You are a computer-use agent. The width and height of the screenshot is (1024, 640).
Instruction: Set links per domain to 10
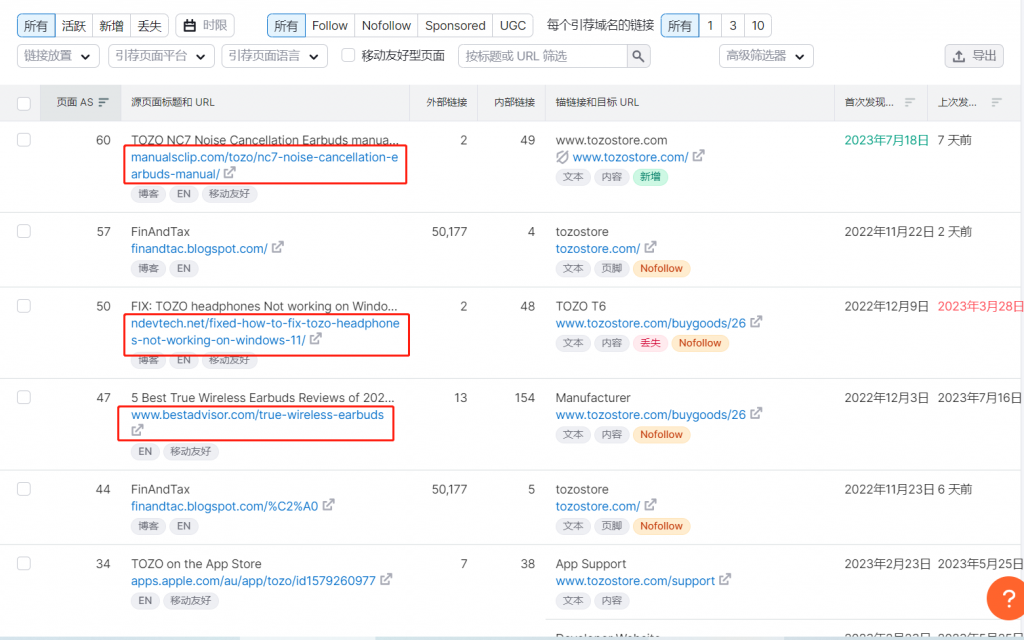point(758,25)
